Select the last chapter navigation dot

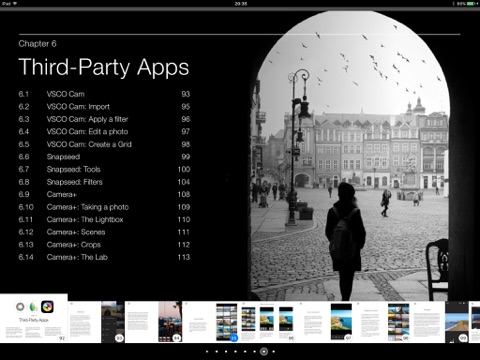coord(274,351)
